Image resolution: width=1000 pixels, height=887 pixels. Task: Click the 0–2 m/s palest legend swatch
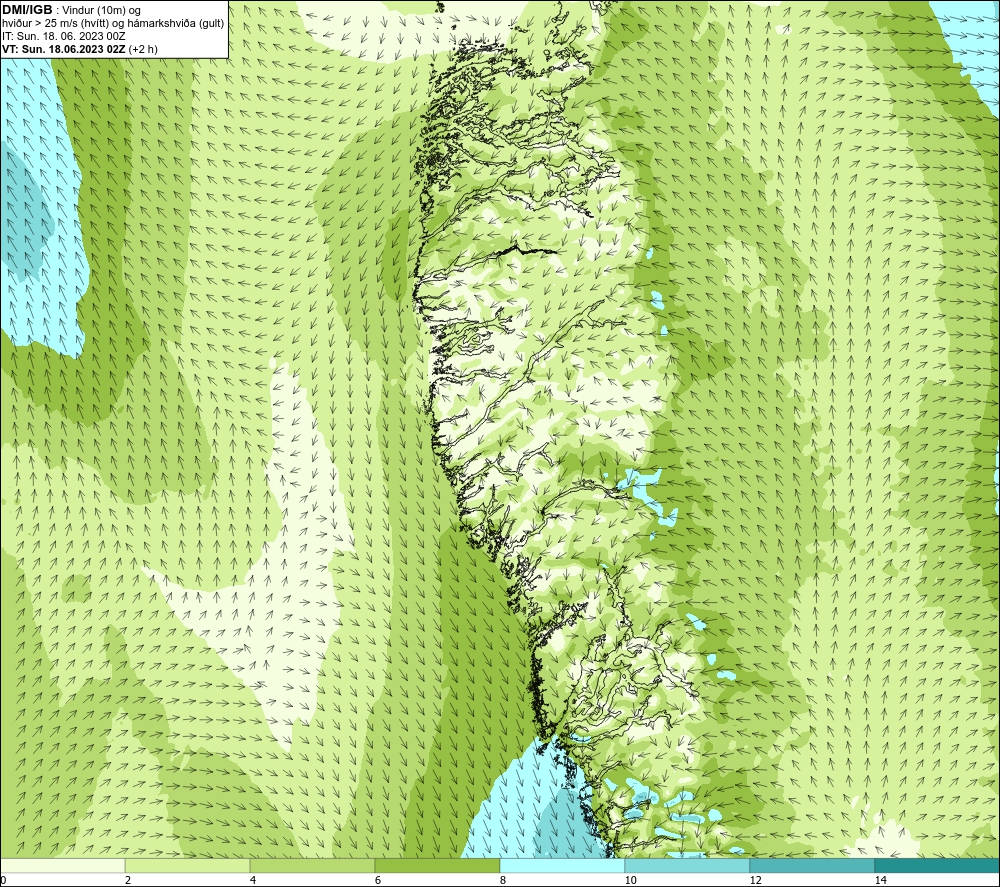pyautogui.click(x=62, y=866)
